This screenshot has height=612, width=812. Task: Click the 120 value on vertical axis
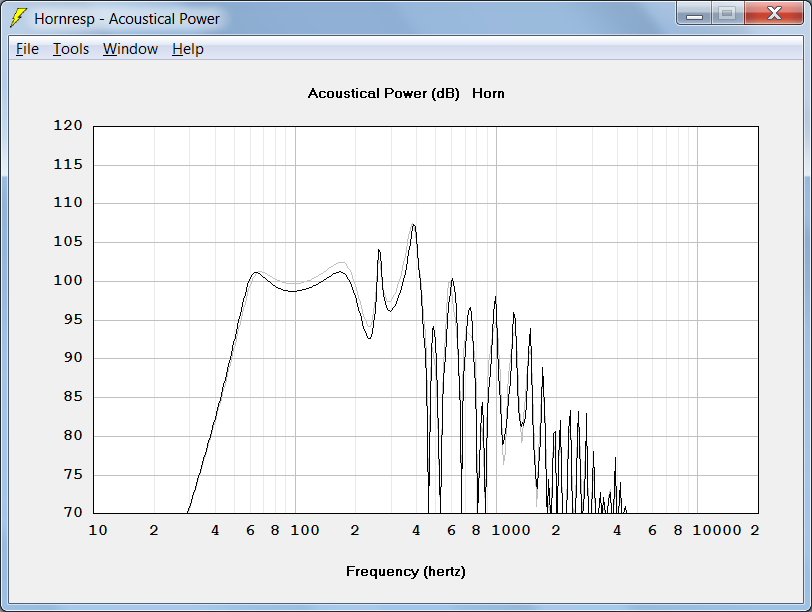pos(68,125)
